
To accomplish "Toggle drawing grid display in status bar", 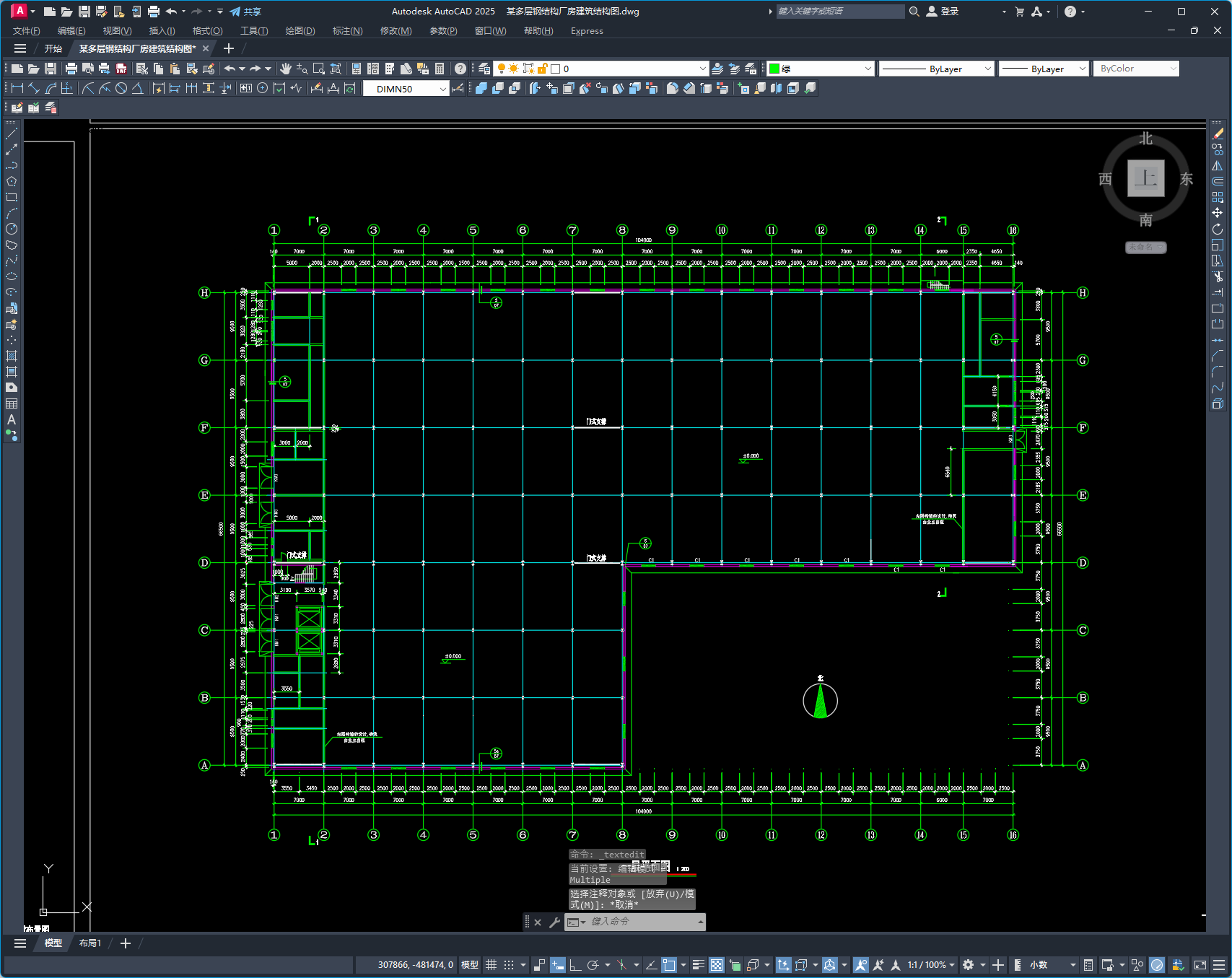I will (x=492, y=965).
